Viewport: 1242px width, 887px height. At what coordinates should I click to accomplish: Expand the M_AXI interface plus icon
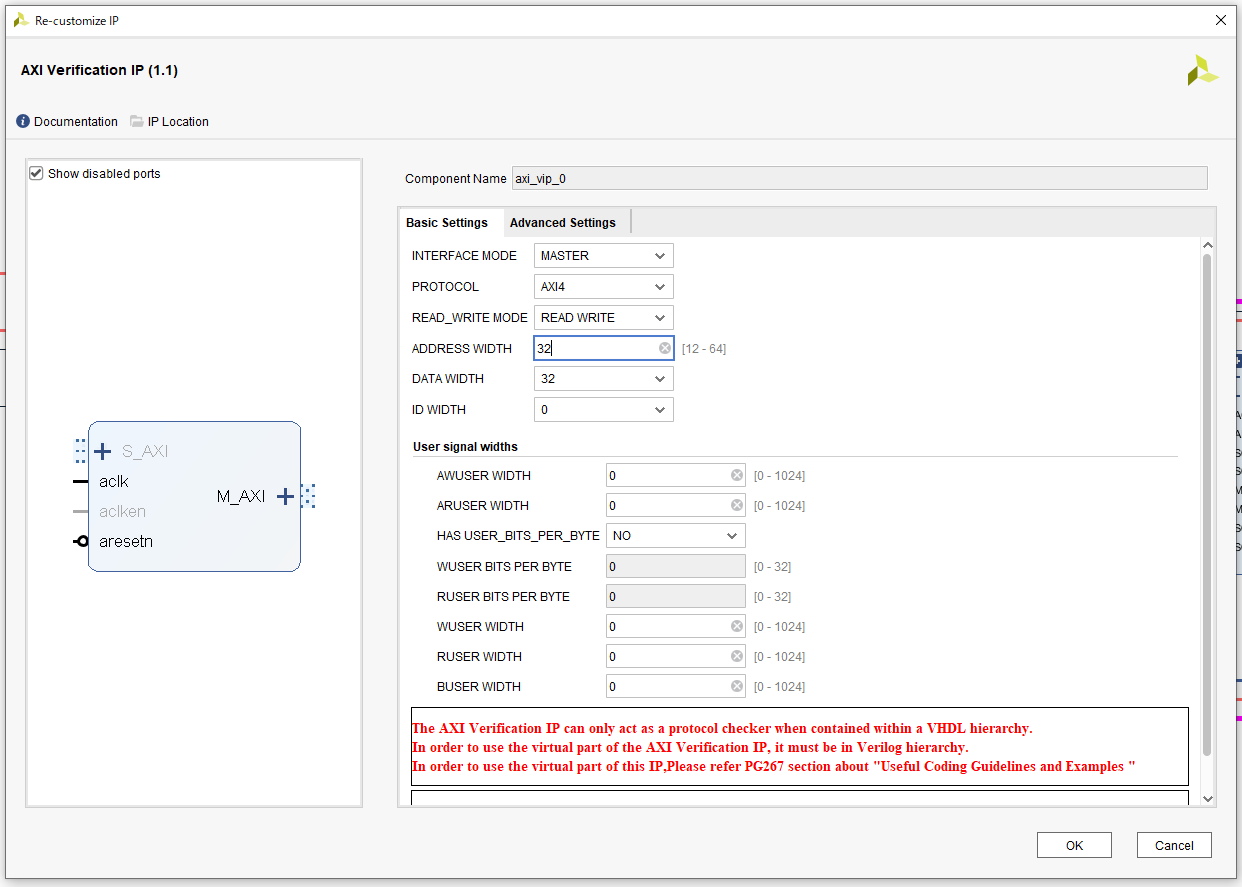285,495
